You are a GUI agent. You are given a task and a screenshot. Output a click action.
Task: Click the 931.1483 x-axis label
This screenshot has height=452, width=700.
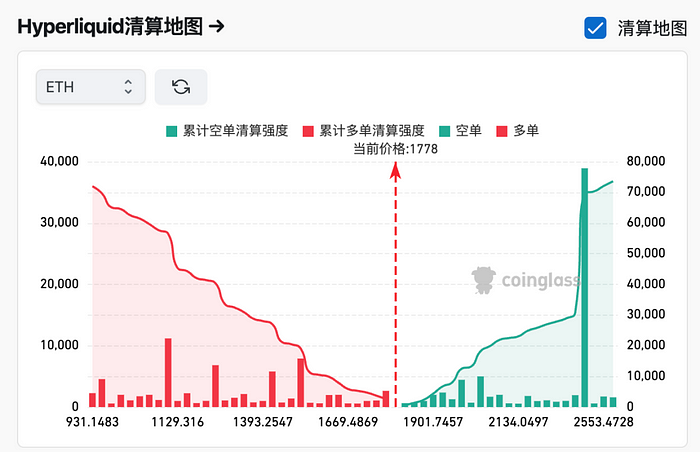tap(91, 423)
